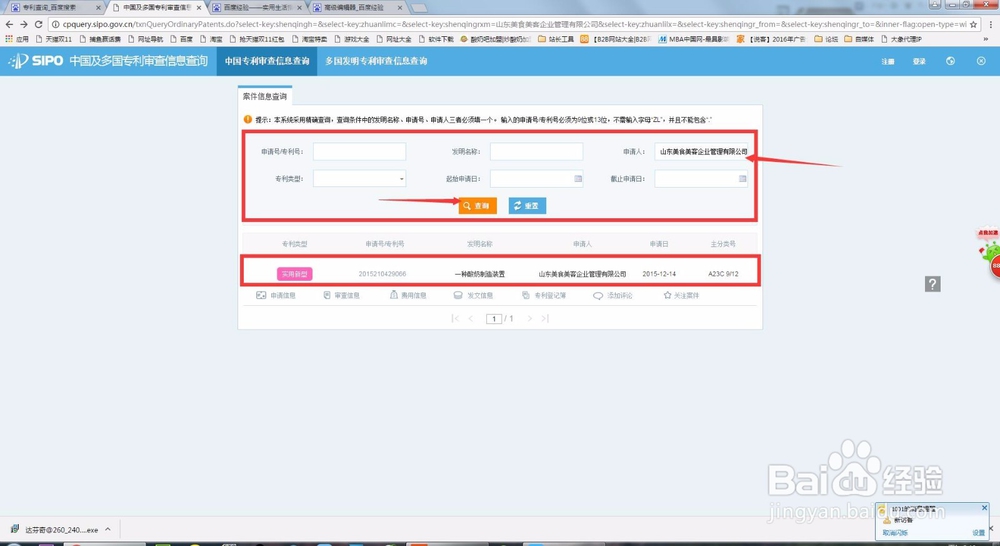Open the 应用 apps bookmark
Viewport: 1000px width, 546px height.
(x=17, y=39)
